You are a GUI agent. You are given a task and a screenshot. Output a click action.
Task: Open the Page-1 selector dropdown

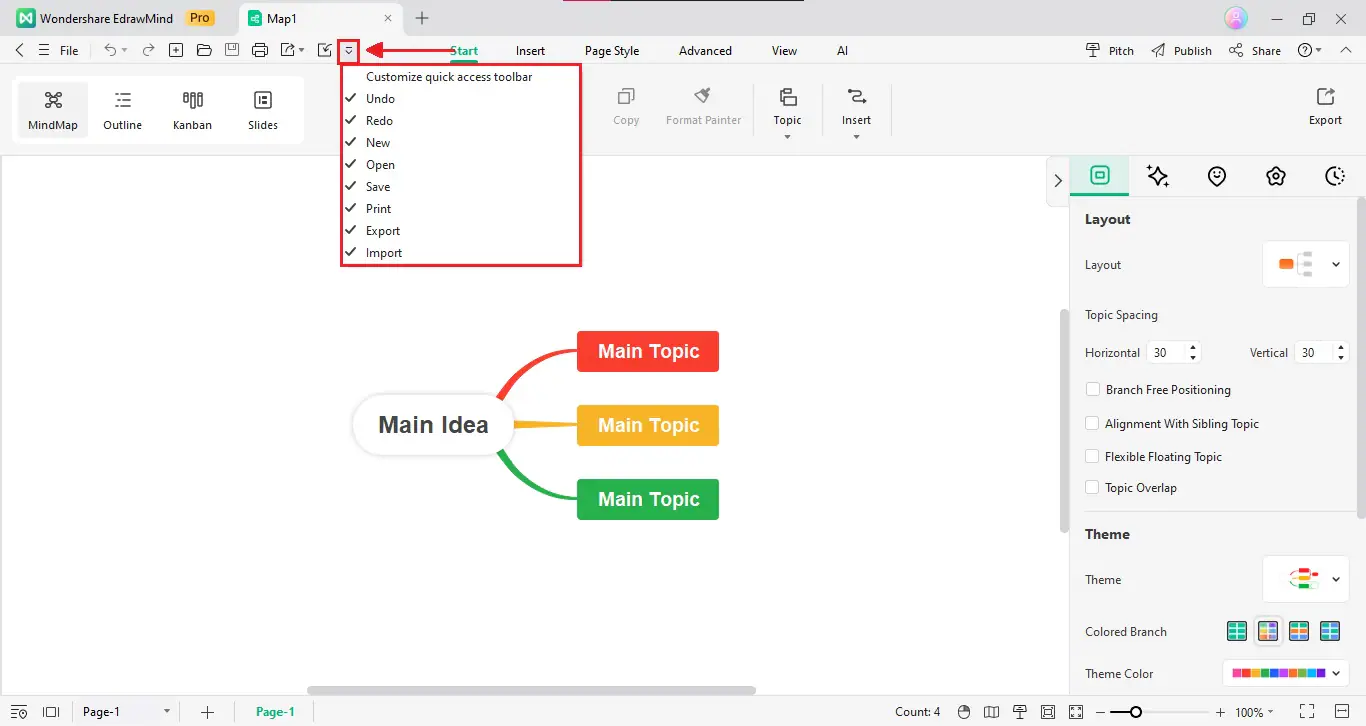tap(126, 712)
